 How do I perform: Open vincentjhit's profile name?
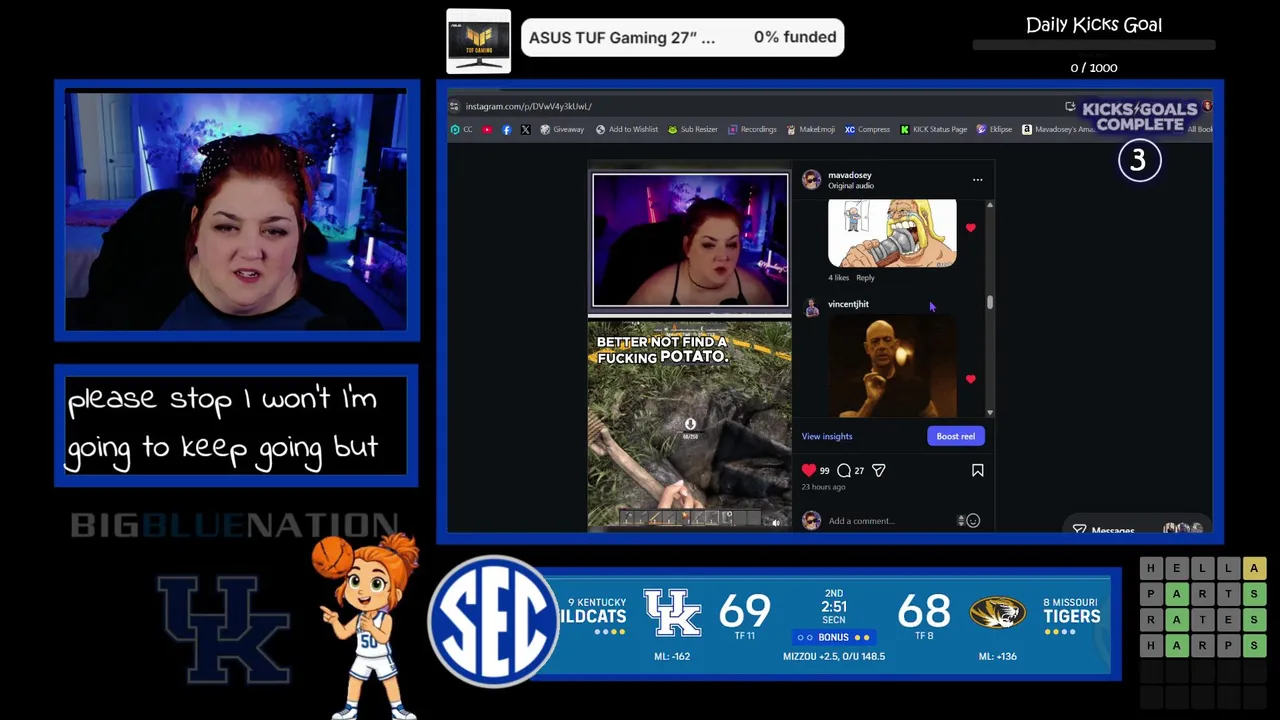coord(848,304)
